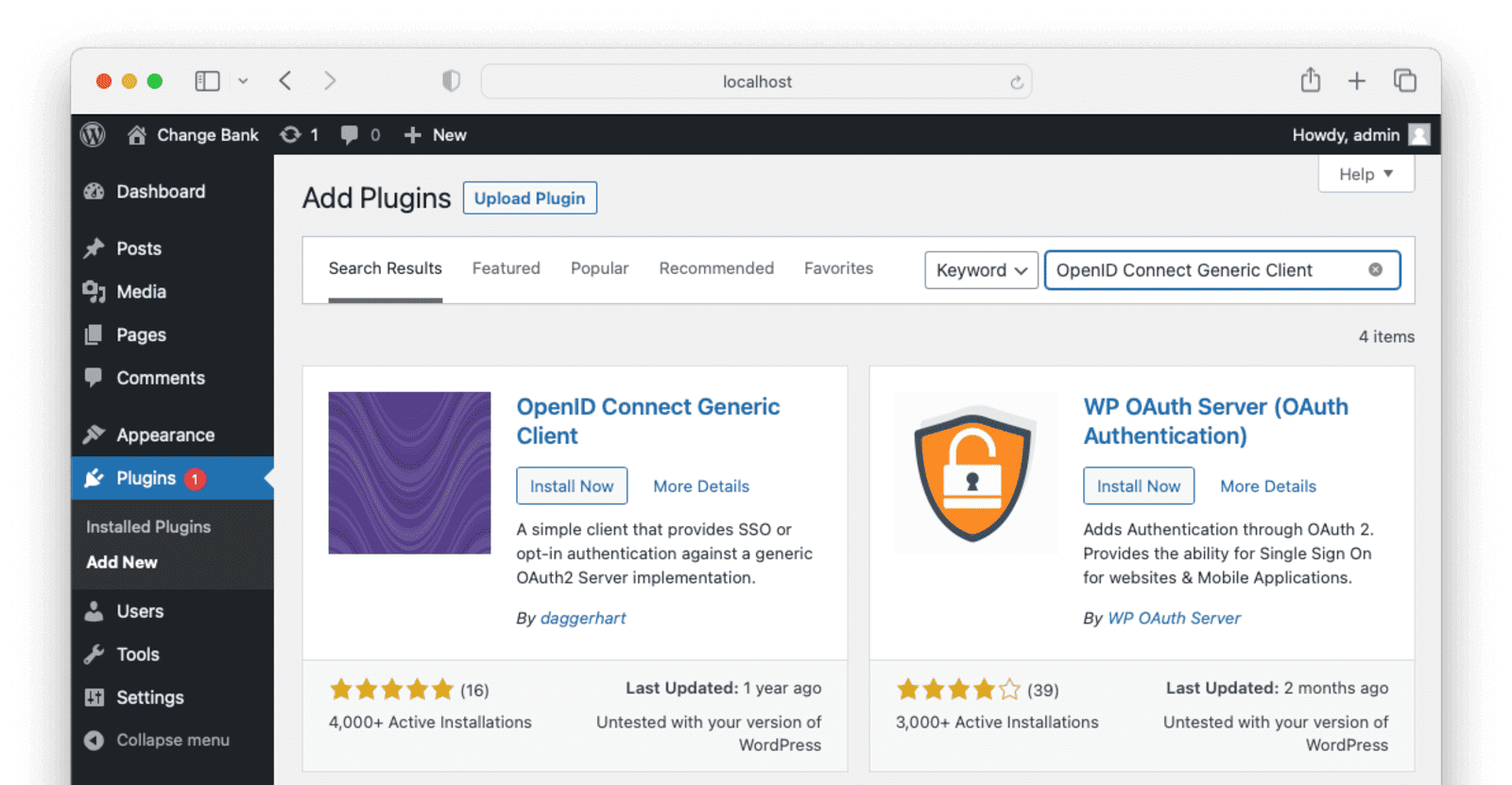The width and height of the screenshot is (1512, 785).
Task: Click the localhost address bar
Action: (756, 81)
